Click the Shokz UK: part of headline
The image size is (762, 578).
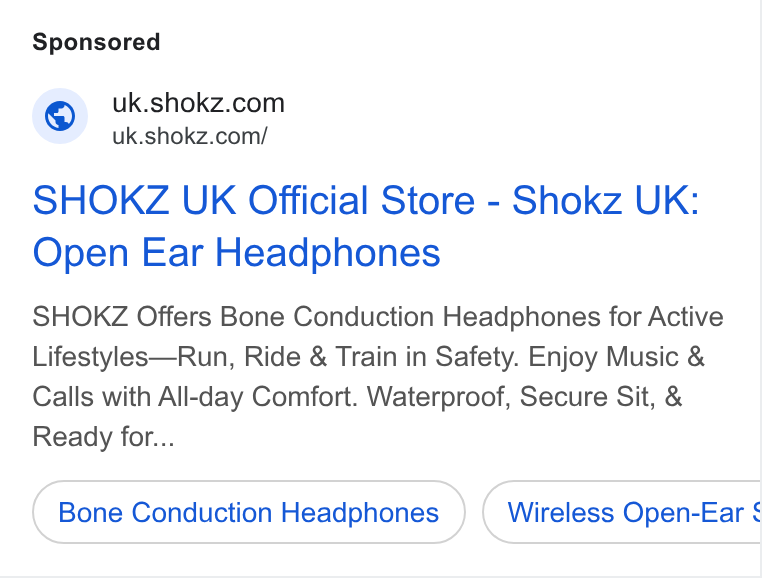[x=606, y=200]
